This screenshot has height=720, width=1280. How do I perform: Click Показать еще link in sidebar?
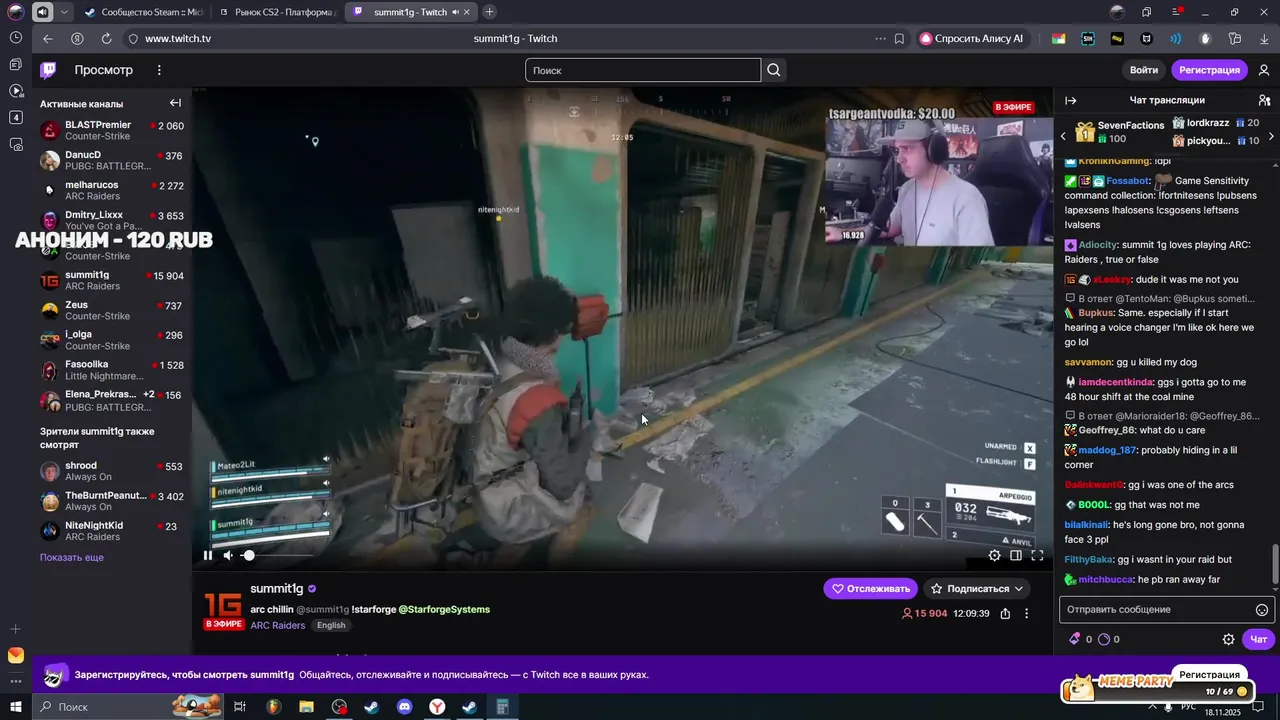click(72, 557)
